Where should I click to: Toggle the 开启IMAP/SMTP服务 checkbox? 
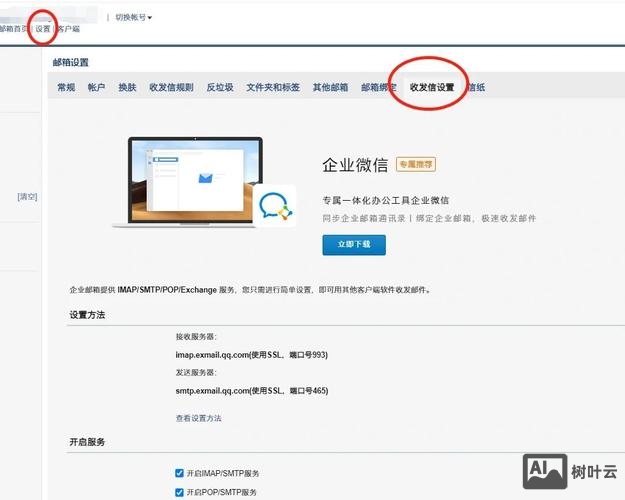179,473
